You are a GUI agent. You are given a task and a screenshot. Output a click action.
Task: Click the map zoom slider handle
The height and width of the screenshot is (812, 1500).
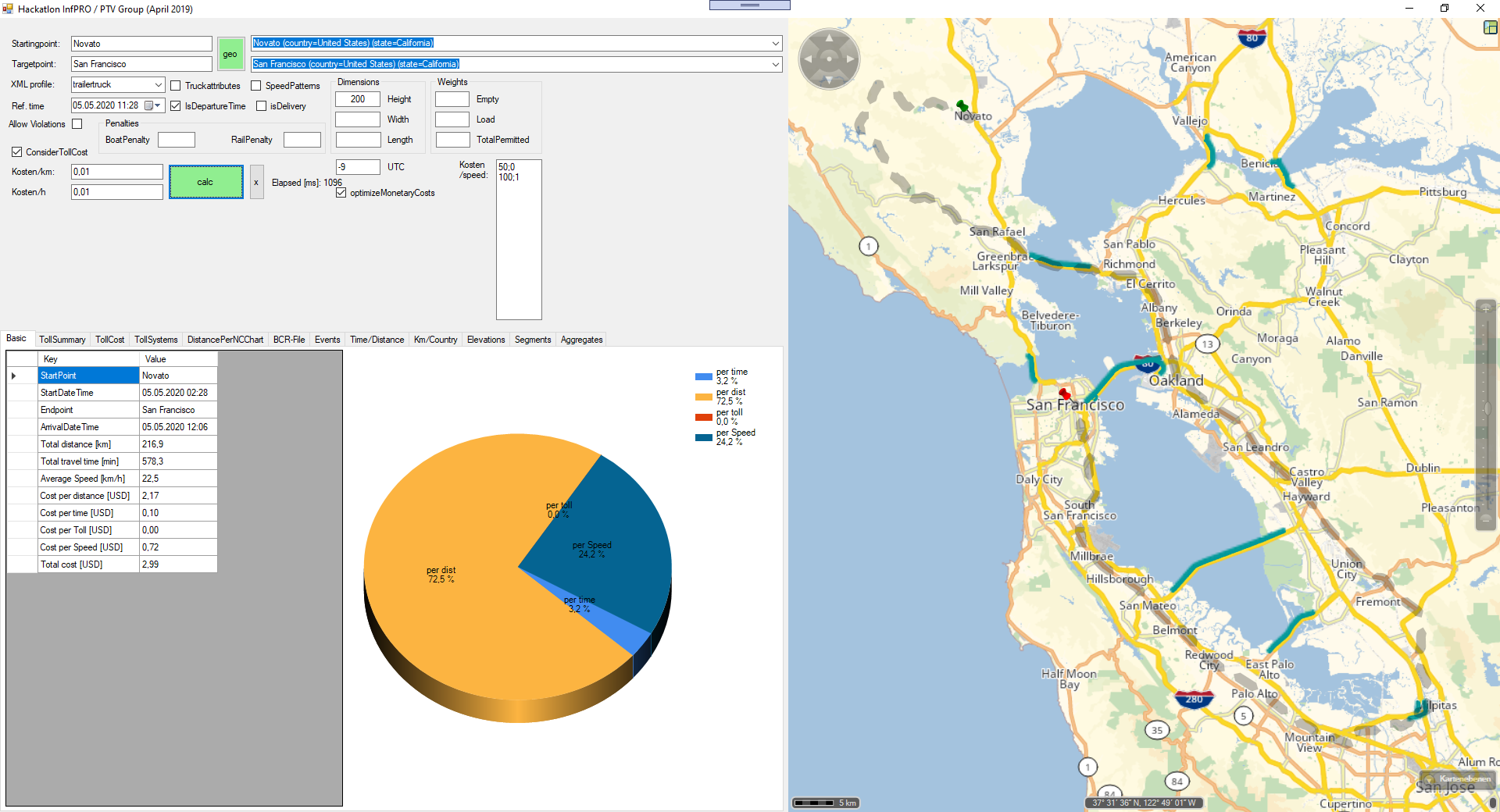click(1486, 408)
